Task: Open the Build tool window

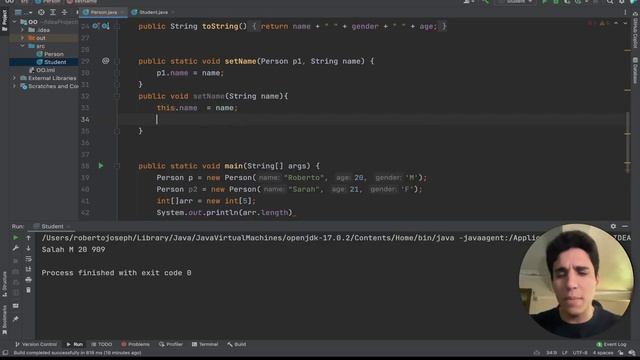Action: pyautogui.click(x=237, y=344)
